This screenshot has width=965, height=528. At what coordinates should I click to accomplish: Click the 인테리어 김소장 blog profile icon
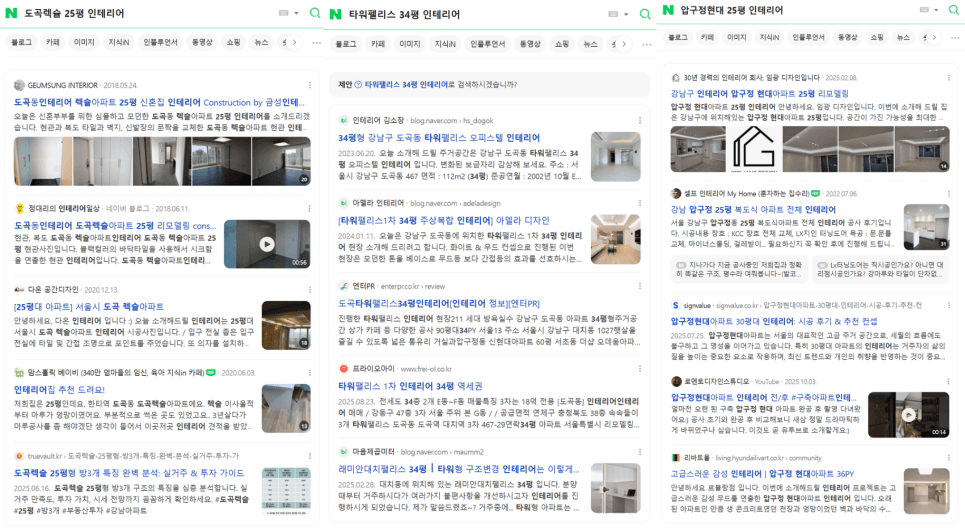344,120
